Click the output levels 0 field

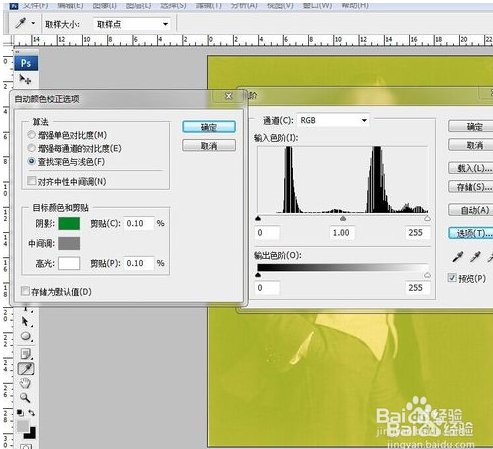[x=267, y=288]
